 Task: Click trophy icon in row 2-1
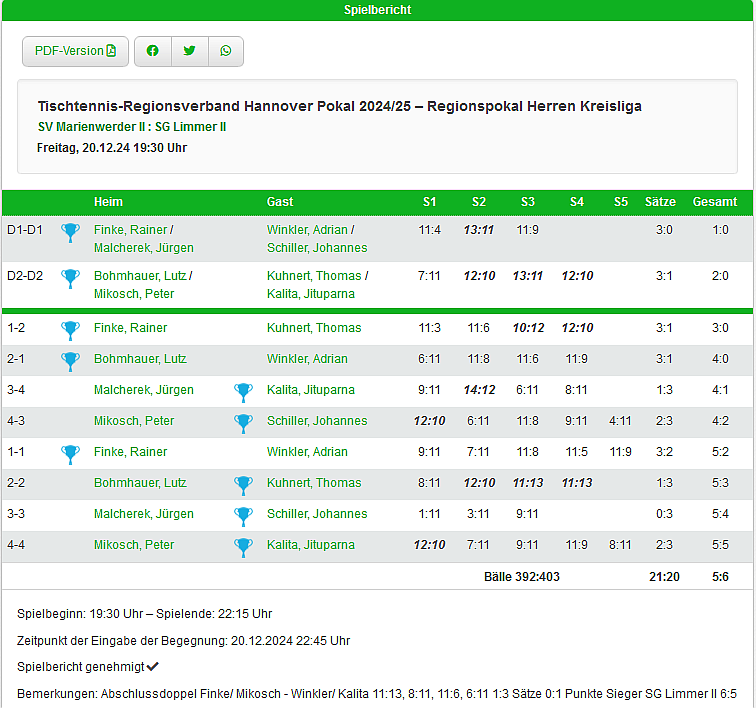point(70,362)
